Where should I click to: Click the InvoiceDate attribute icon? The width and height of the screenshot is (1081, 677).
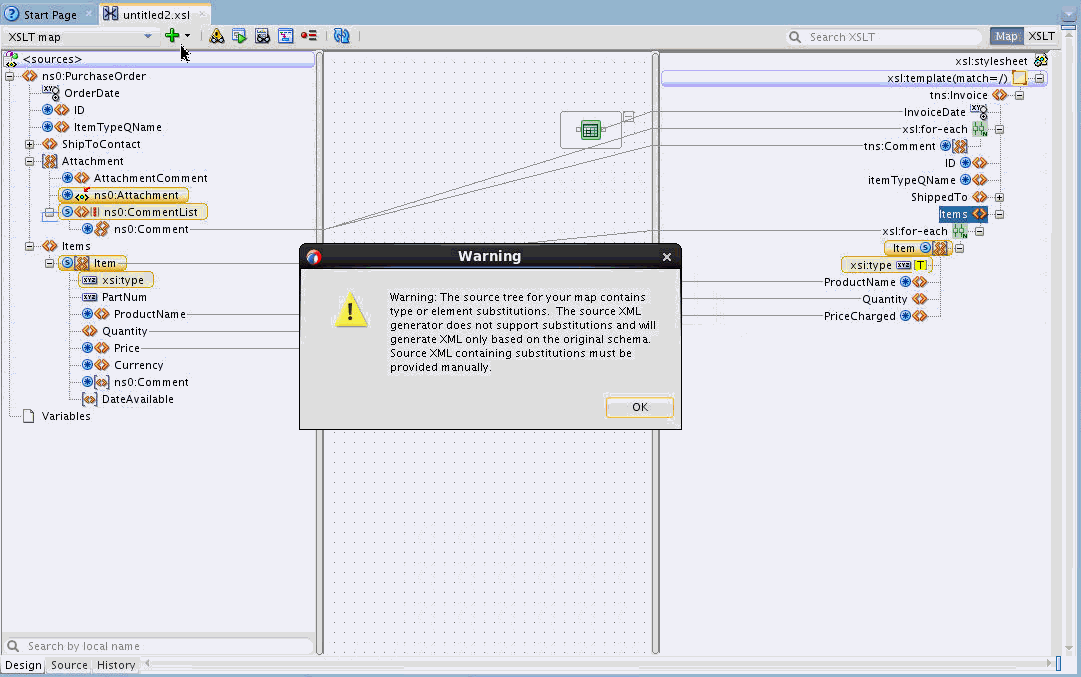point(979,112)
